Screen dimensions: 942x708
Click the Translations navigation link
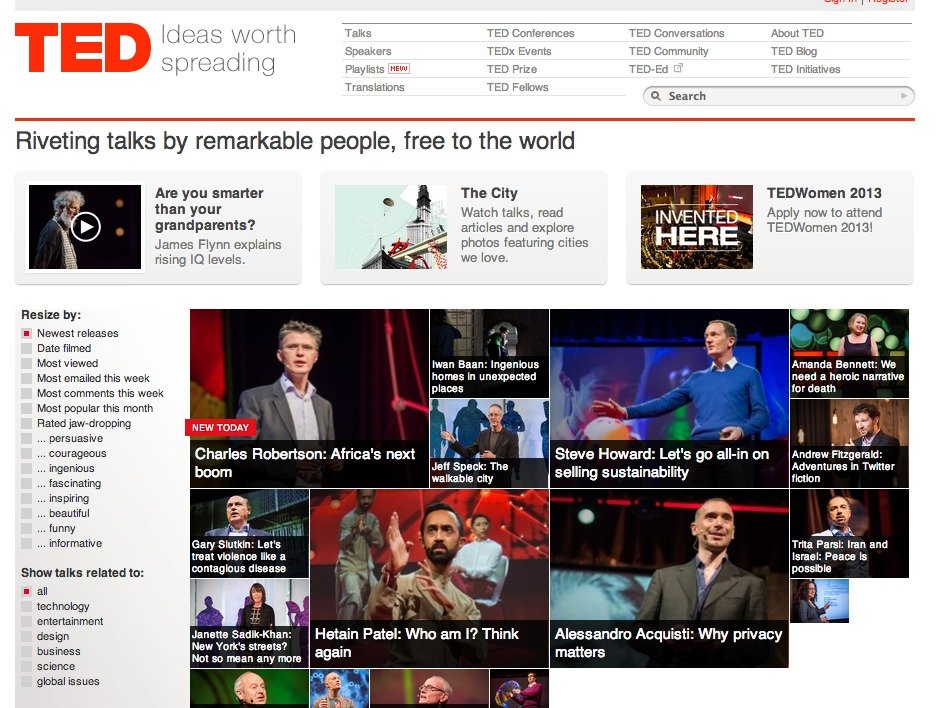click(374, 87)
